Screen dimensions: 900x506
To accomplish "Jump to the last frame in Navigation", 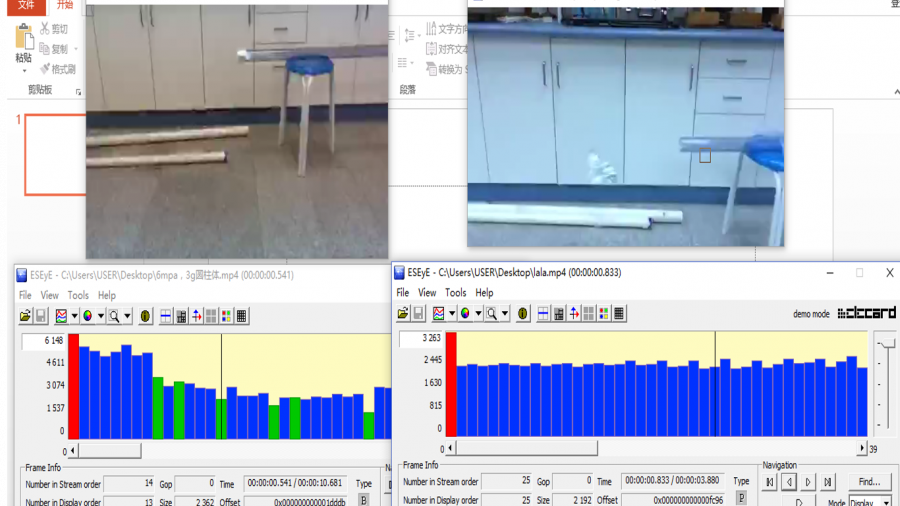I will (x=827, y=482).
